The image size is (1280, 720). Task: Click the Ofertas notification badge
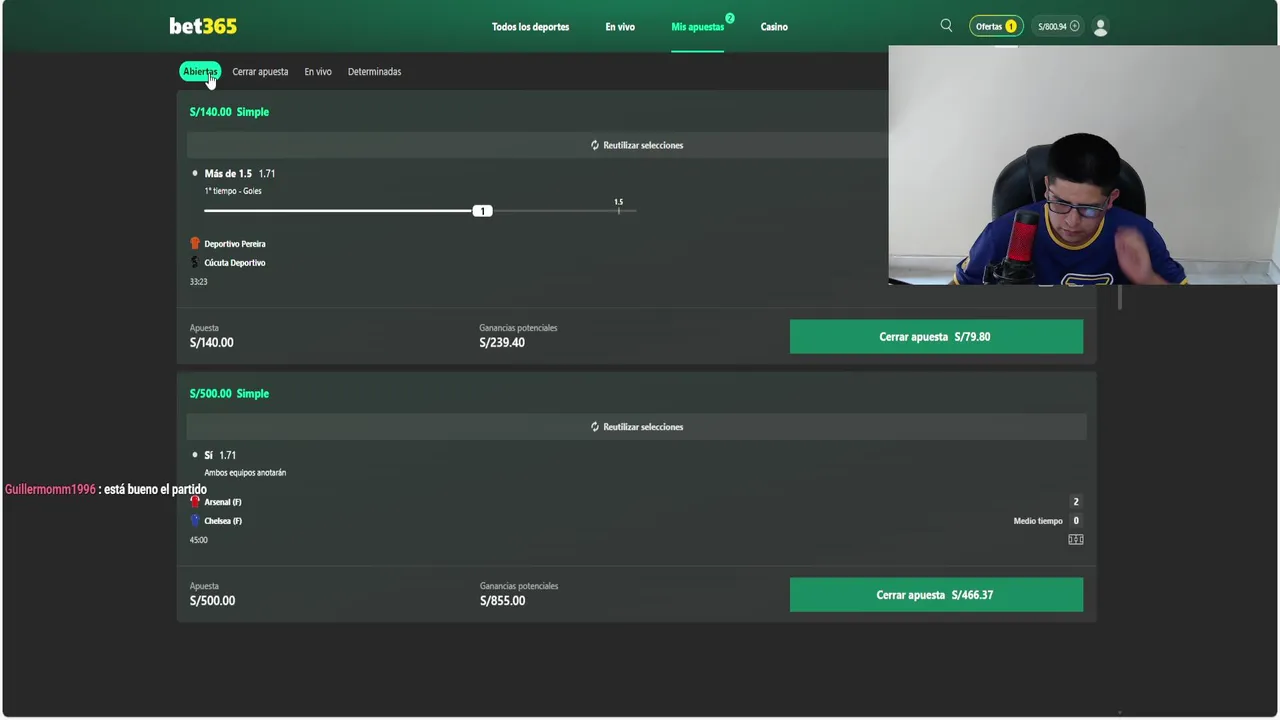[1010, 27]
